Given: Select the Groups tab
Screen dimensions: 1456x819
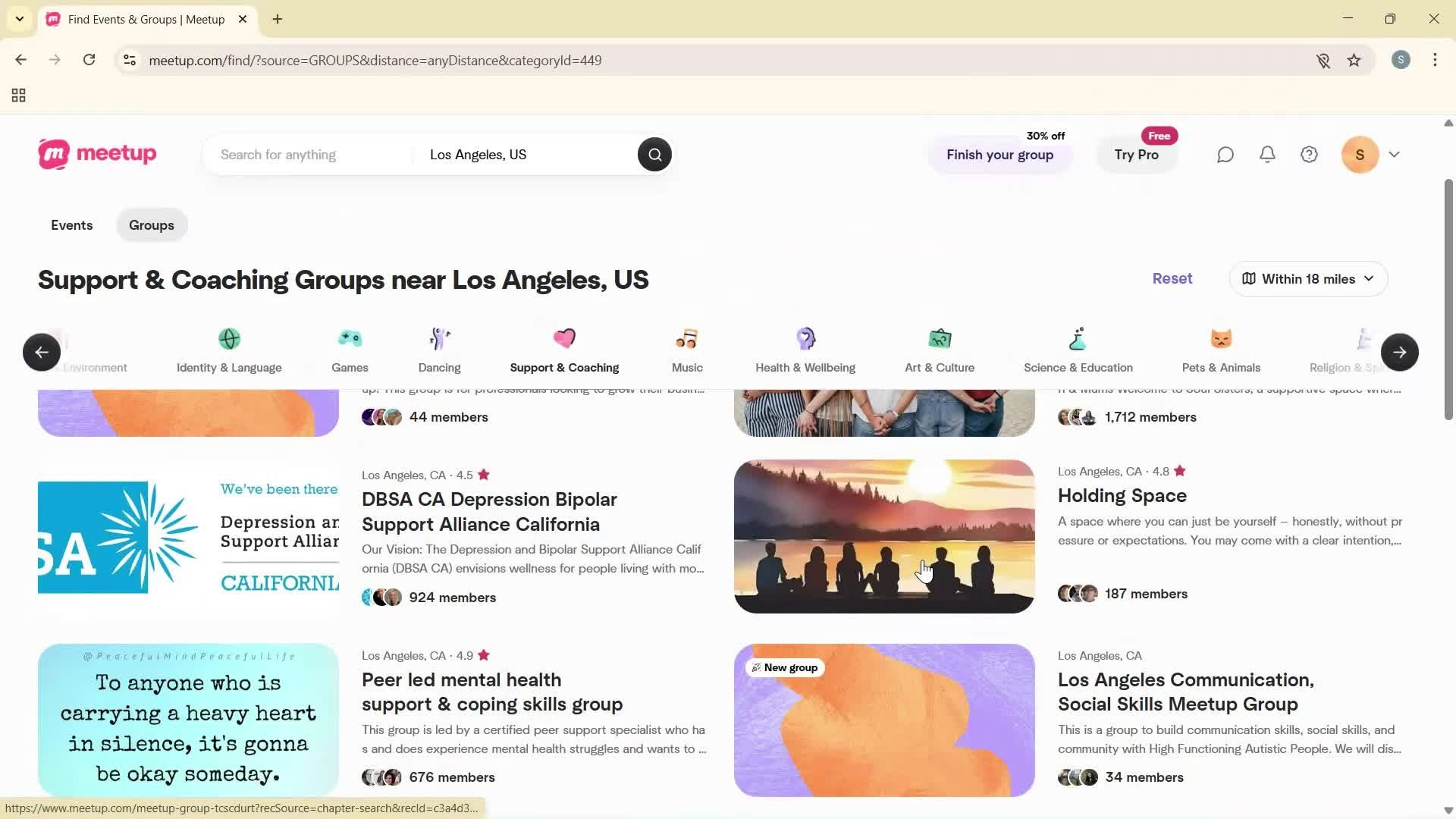Looking at the screenshot, I should [152, 225].
